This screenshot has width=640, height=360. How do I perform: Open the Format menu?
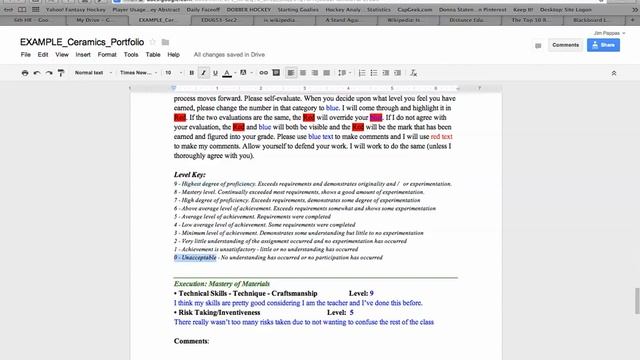click(107, 55)
